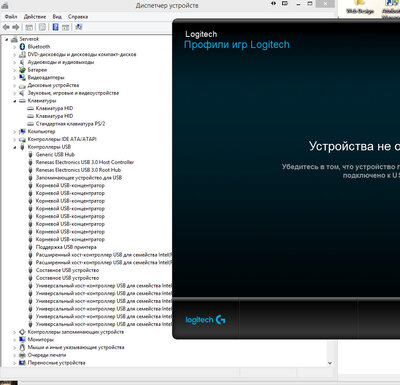
Task: Select Renesas Electronics USB 3.0 Host Controller
Action: (85, 162)
